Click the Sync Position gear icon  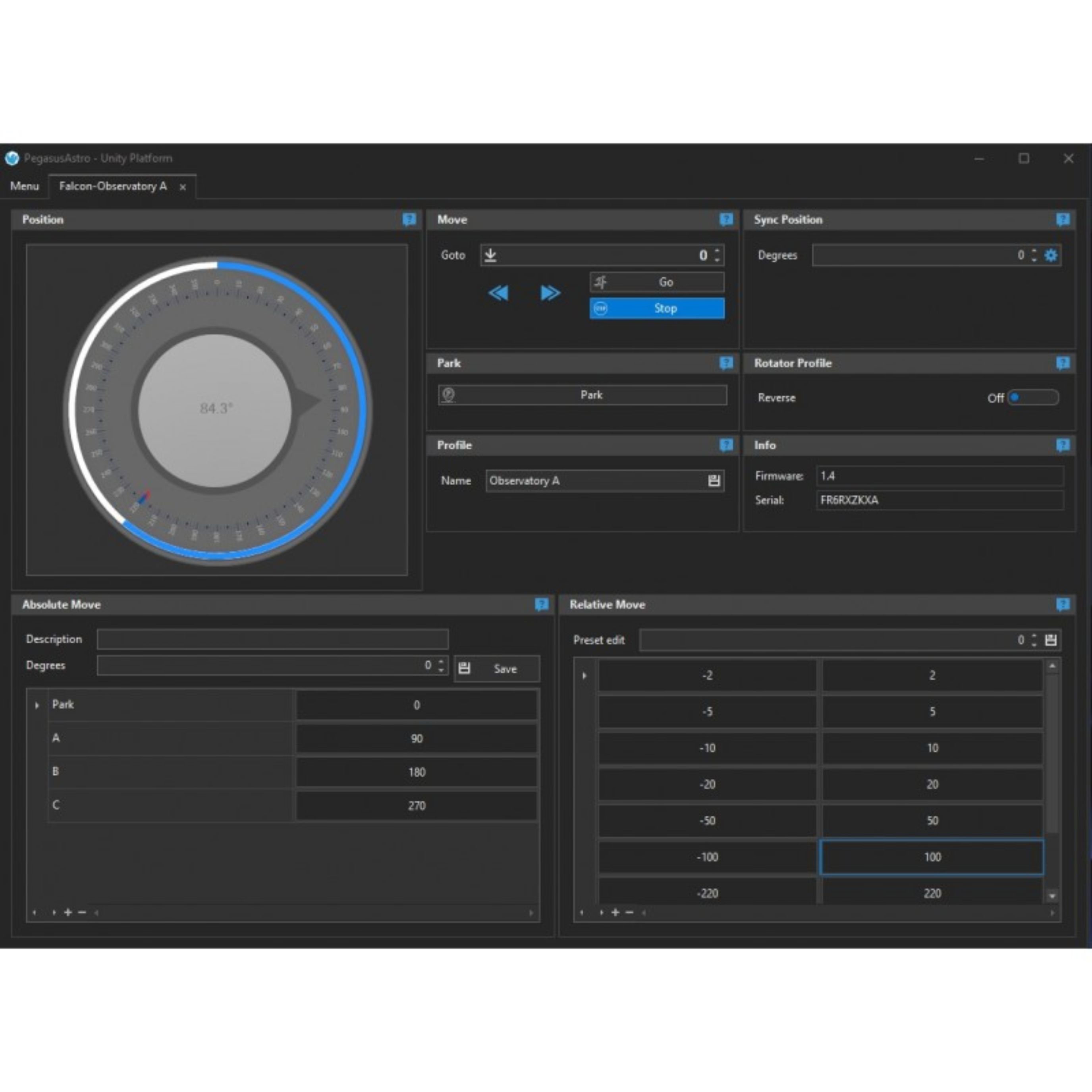click(1051, 255)
